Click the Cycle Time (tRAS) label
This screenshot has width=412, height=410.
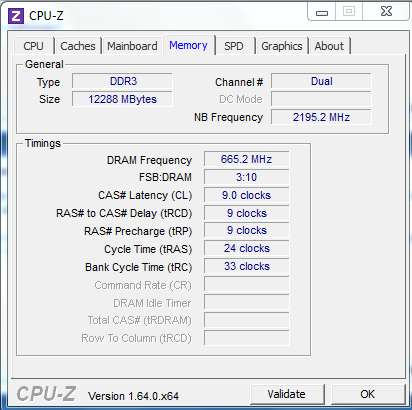point(148,249)
